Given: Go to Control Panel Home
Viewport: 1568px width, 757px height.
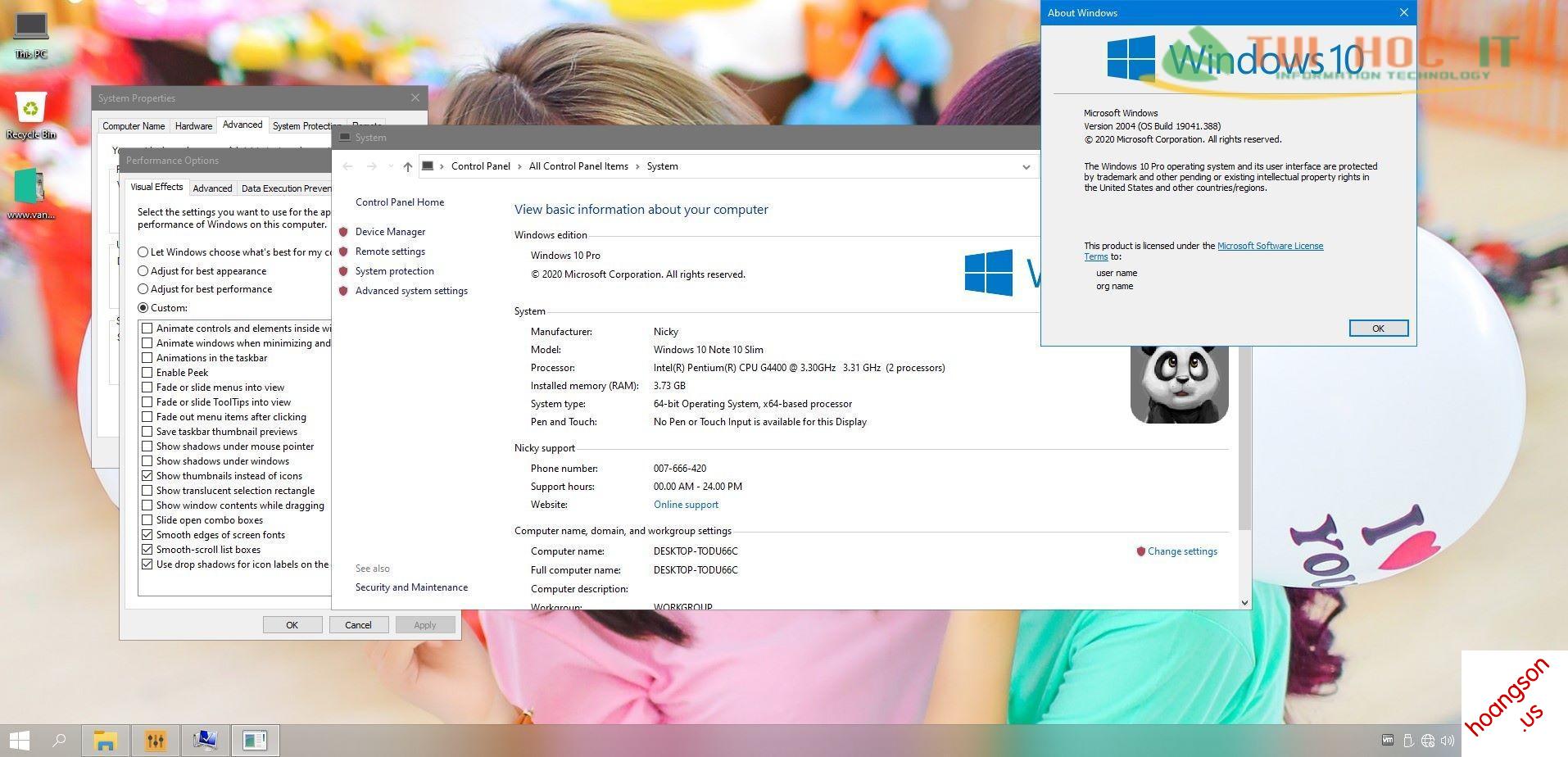Looking at the screenshot, I should click(x=400, y=202).
